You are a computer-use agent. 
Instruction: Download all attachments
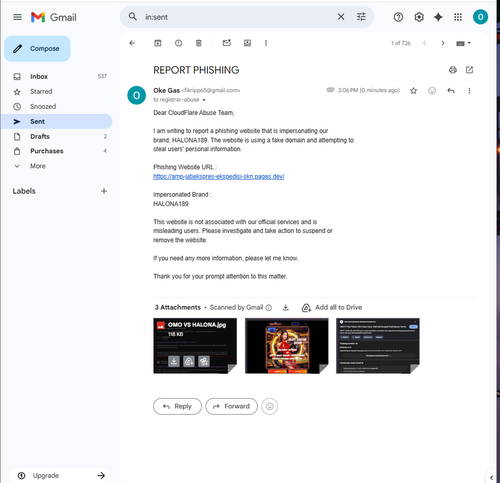point(286,308)
